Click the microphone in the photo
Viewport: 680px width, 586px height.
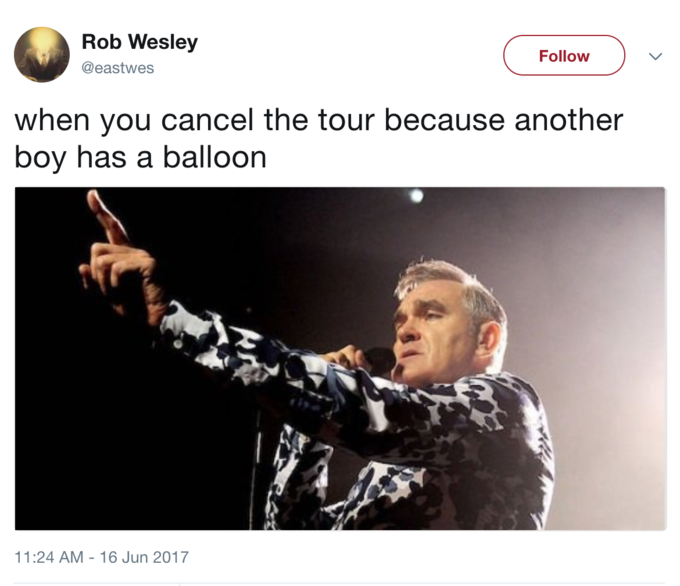[x=379, y=360]
